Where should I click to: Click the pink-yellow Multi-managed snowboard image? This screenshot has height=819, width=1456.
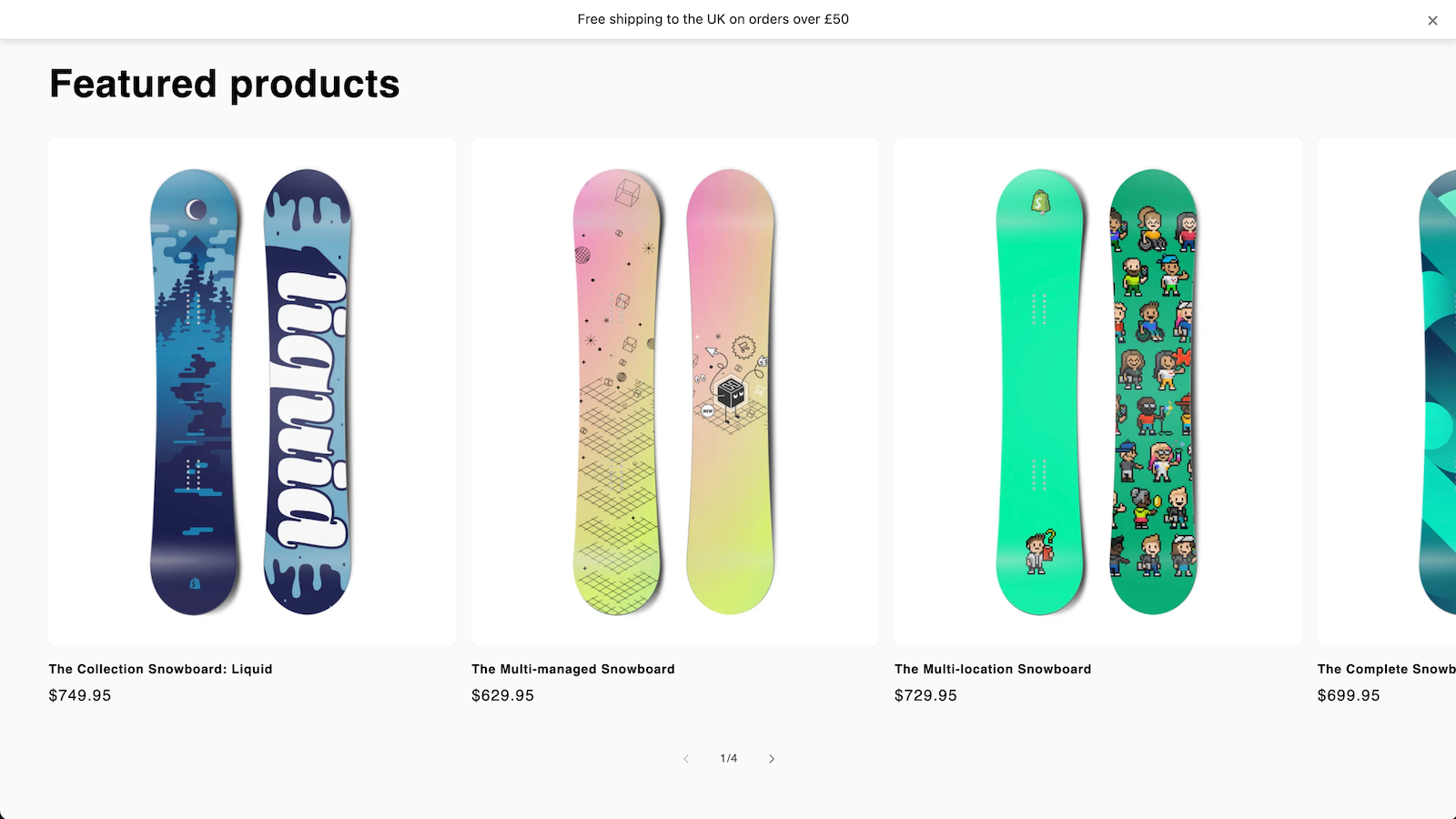click(675, 391)
